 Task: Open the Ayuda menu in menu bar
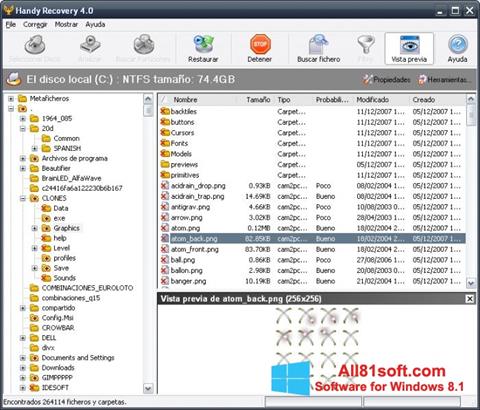click(95, 24)
